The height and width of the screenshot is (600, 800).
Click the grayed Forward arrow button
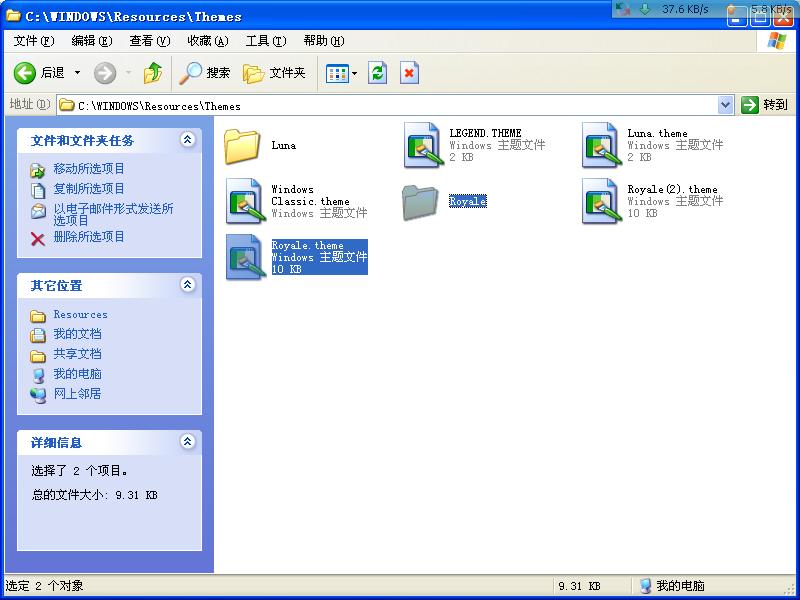click(105, 73)
